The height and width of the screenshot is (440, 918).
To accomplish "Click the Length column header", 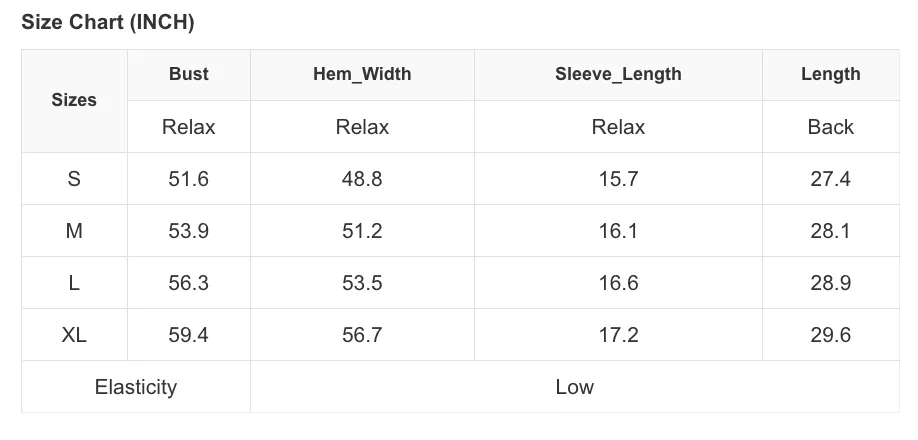I will [831, 74].
